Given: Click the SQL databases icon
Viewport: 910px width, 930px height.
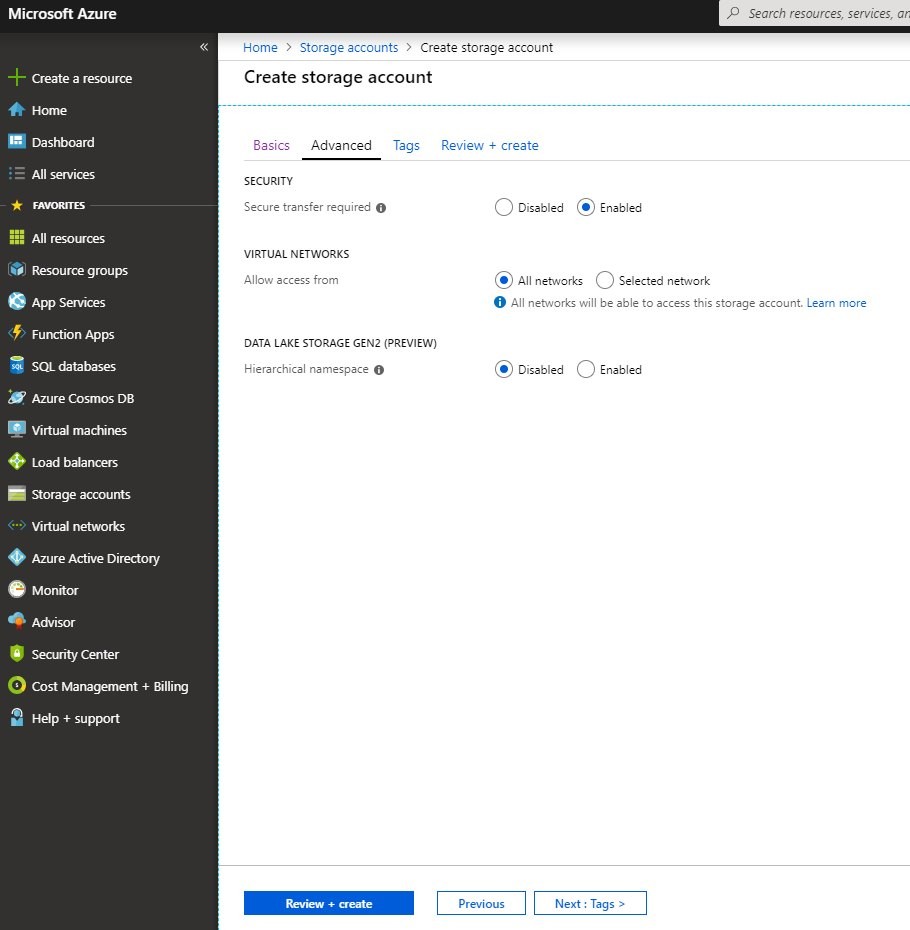Looking at the screenshot, I should [x=16, y=366].
